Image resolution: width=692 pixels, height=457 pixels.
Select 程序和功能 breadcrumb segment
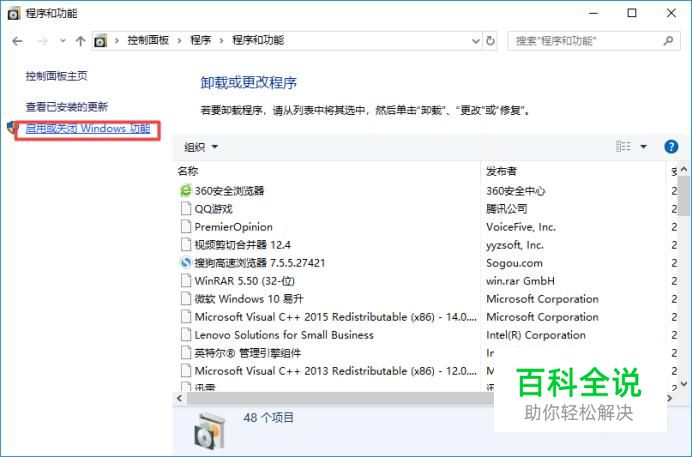[258, 41]
